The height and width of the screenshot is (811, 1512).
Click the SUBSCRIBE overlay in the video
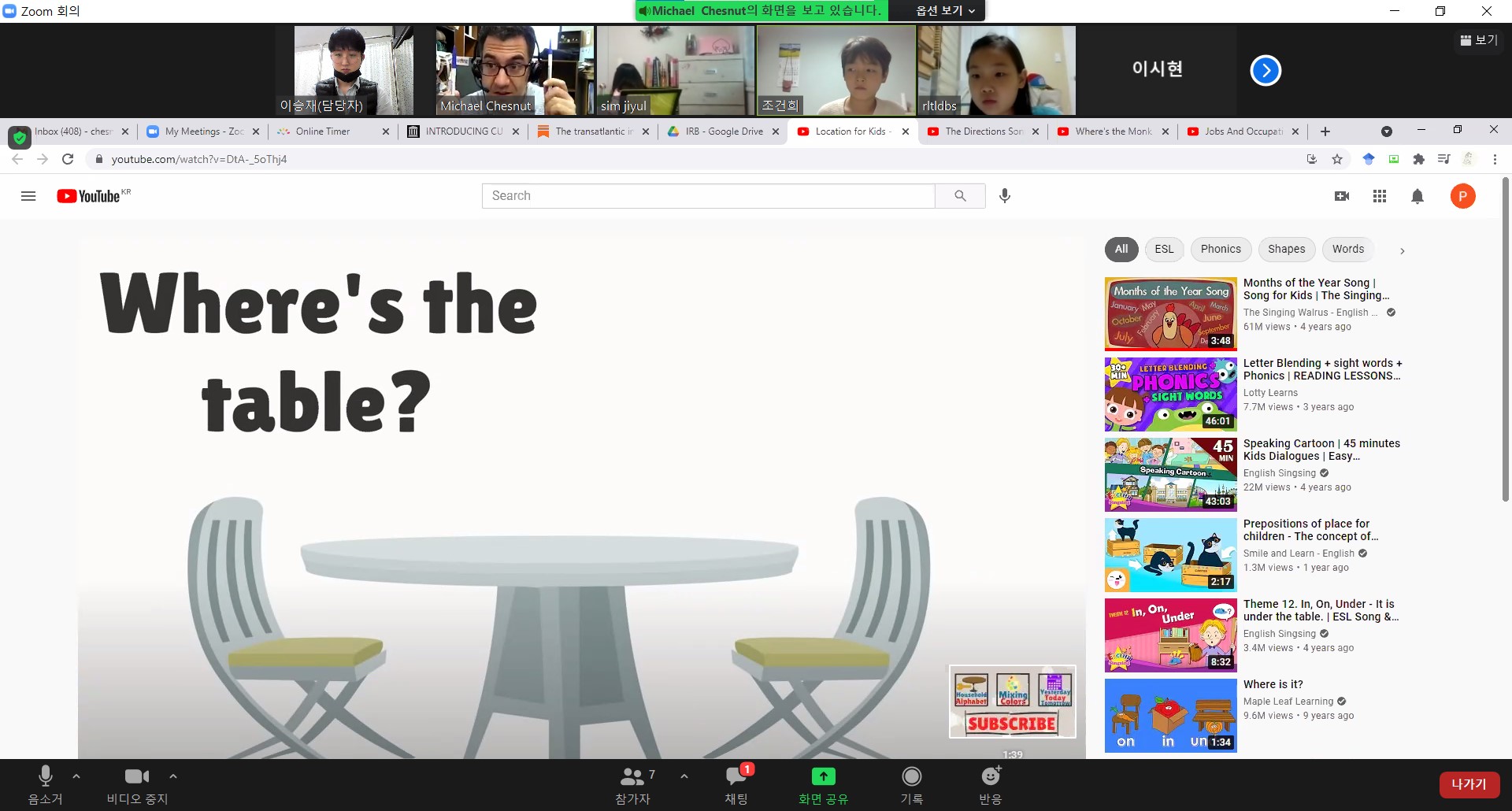click(1012, 724)
